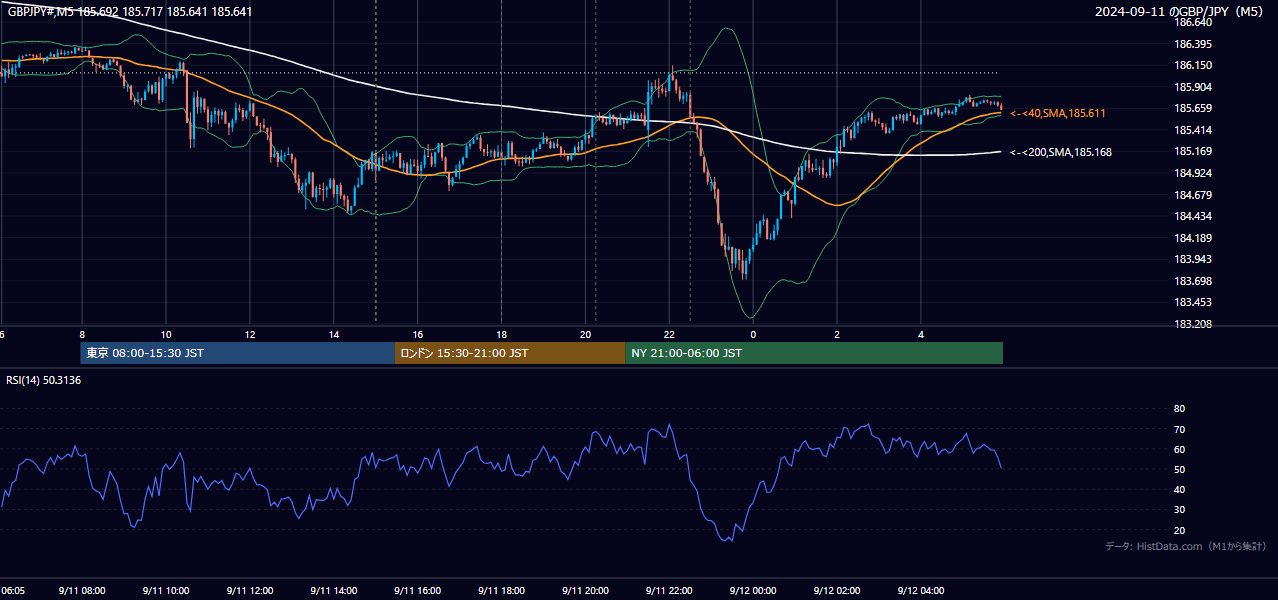This screenshot has height=600, width=1278.
Task: Click the 183.698 price axis label
Action: coord(1193,281)
